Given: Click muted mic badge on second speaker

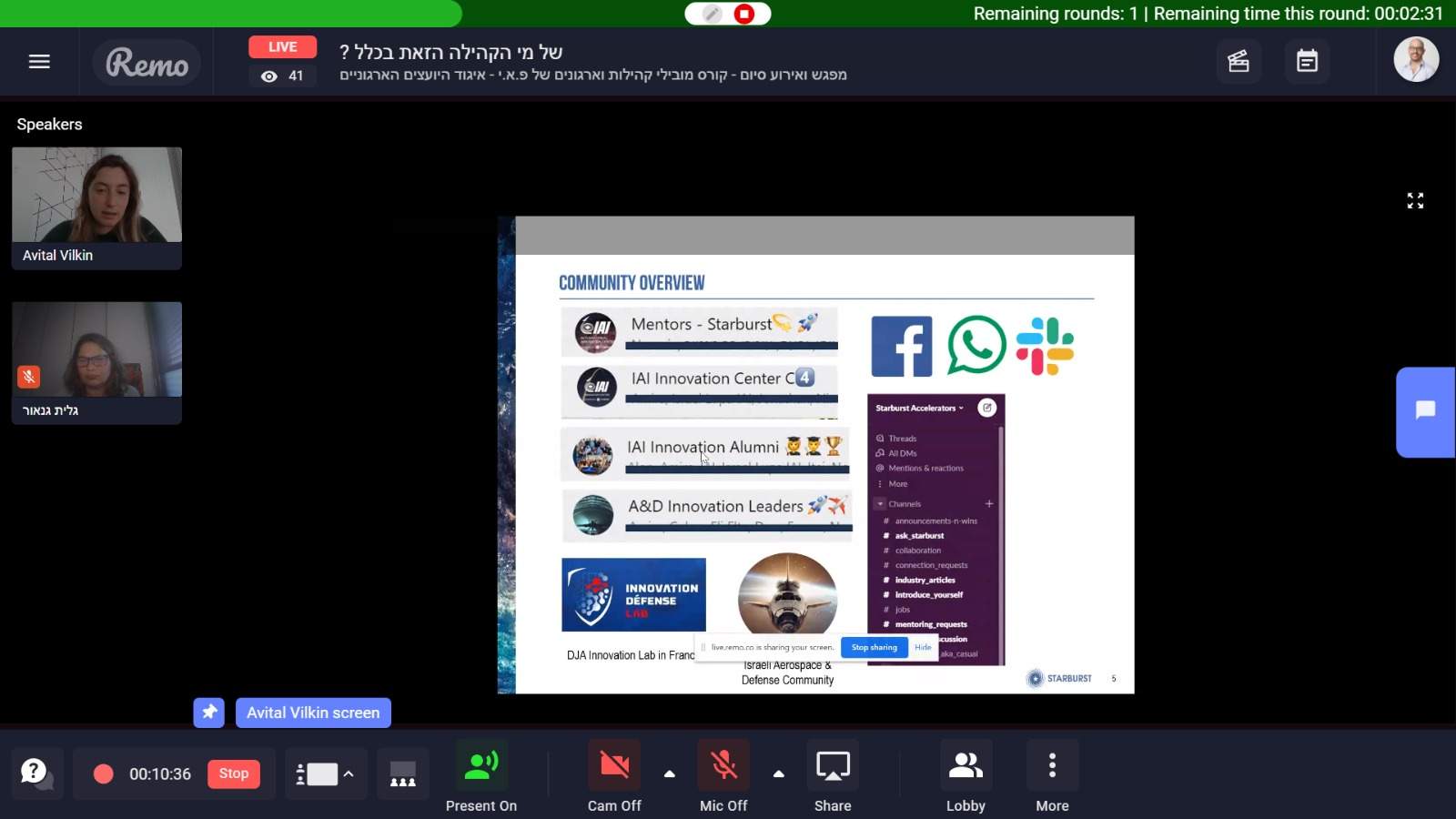Looking at the screenshot, I should 28,376.
